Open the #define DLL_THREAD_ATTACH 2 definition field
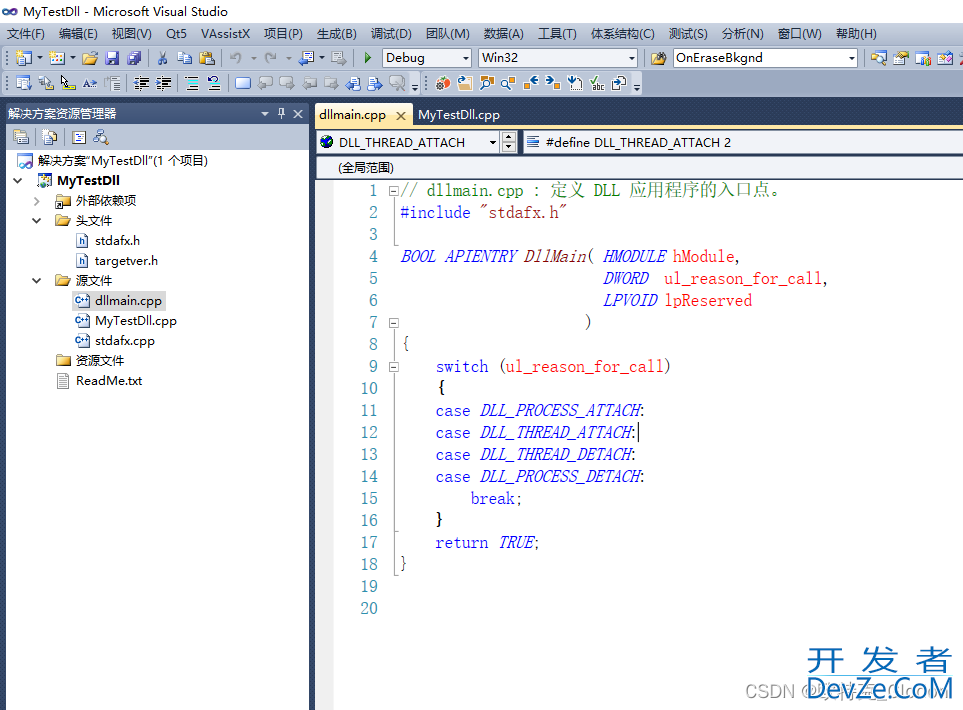The width and height of the screenshot is (963, 710). 743,142
